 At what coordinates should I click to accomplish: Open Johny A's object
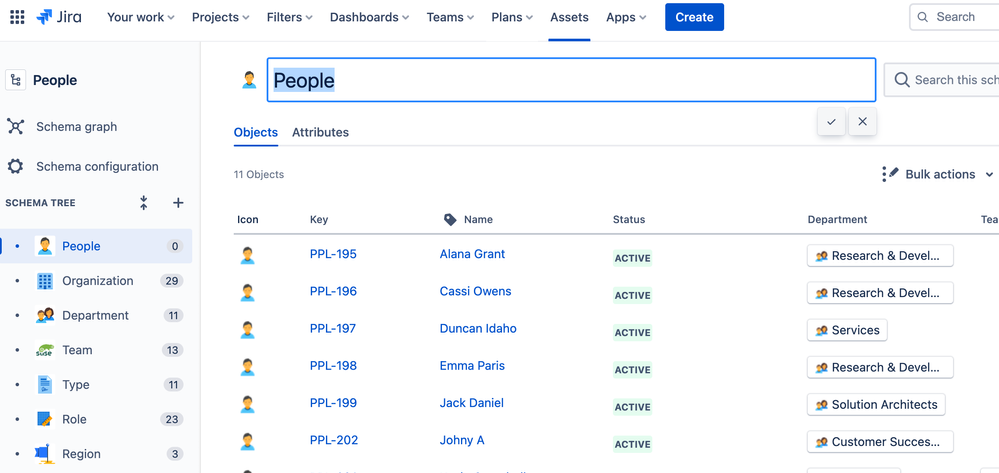tap(462, 440)
